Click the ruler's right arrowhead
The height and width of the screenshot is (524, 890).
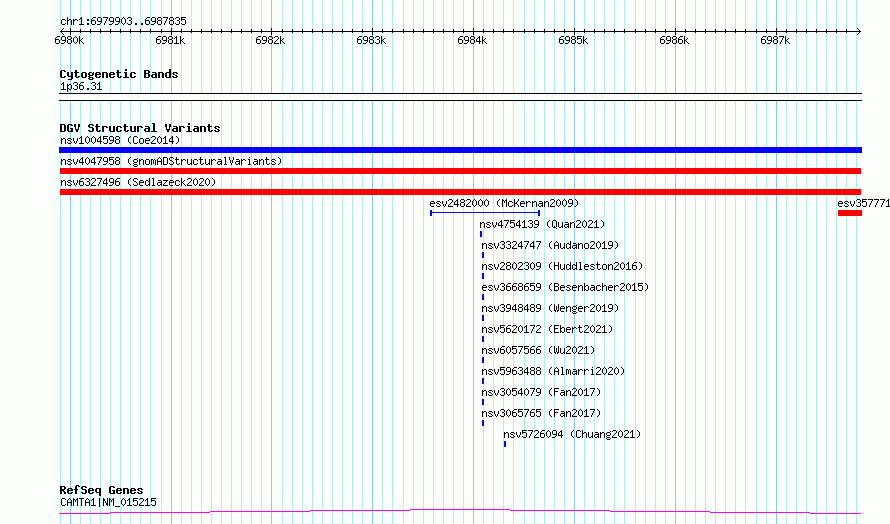point(859,31)
